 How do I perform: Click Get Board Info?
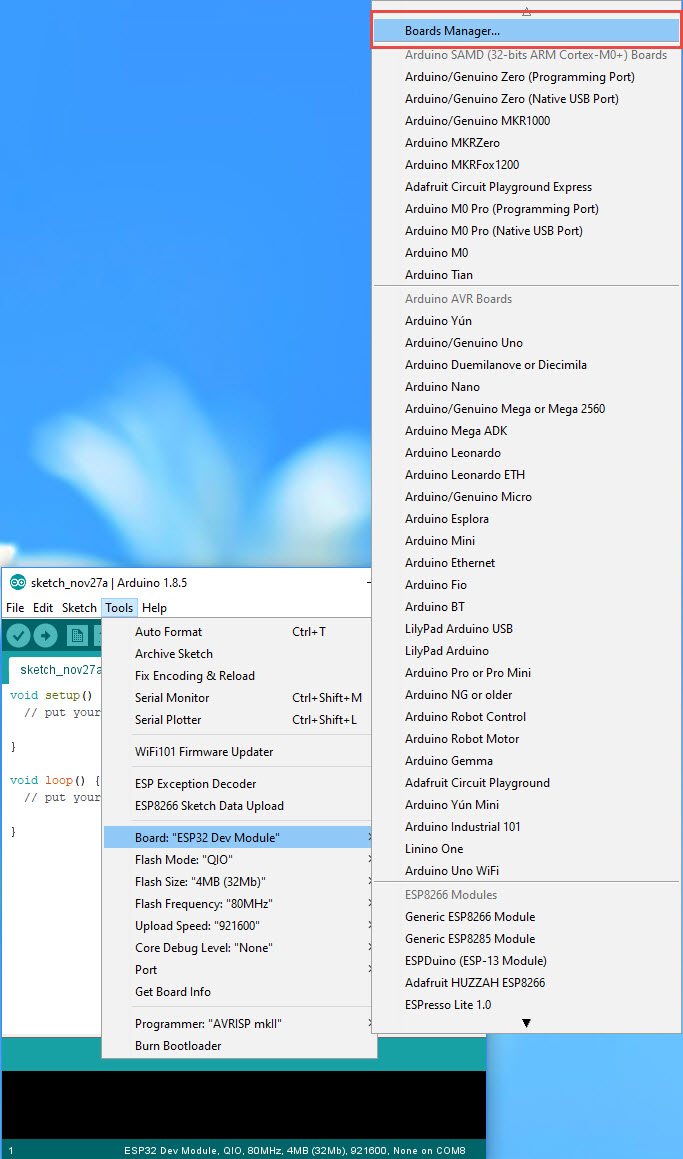pyautogui.click(x=239, y=992)
